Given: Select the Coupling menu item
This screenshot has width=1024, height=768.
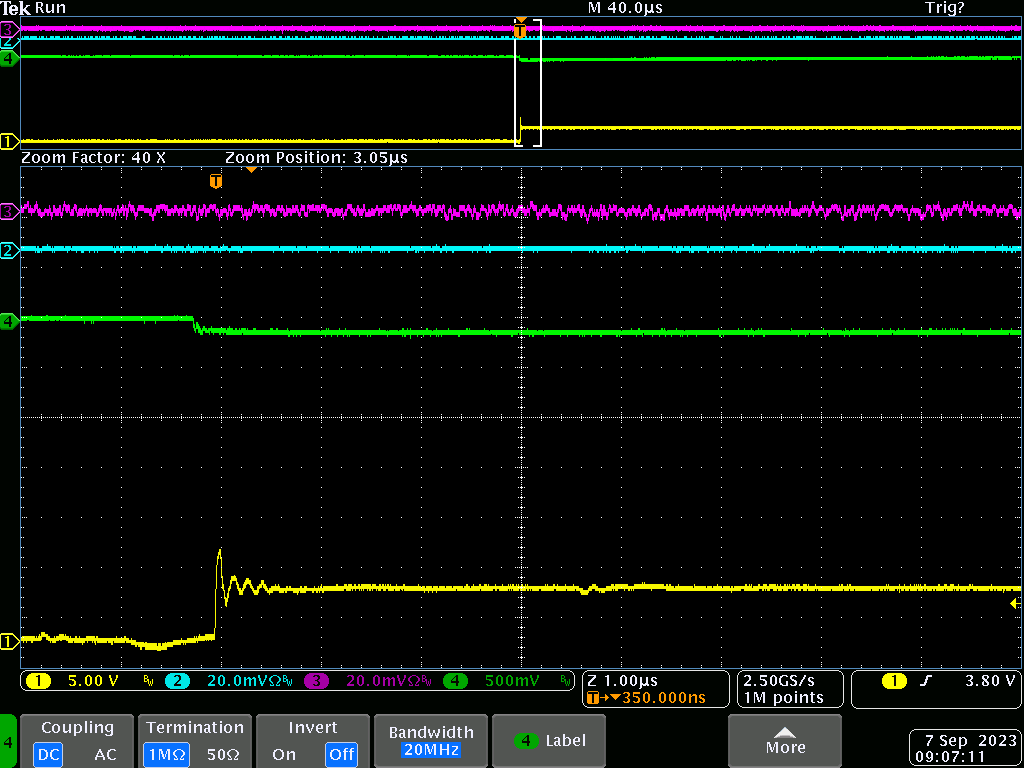Looking at the screenshot, I should (77, 728).
